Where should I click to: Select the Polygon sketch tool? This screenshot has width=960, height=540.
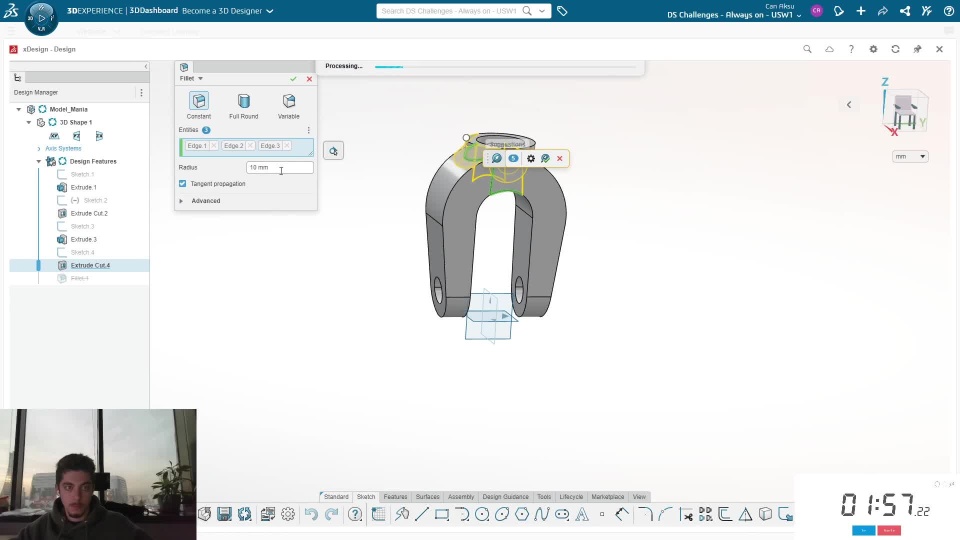pos(522,514)
